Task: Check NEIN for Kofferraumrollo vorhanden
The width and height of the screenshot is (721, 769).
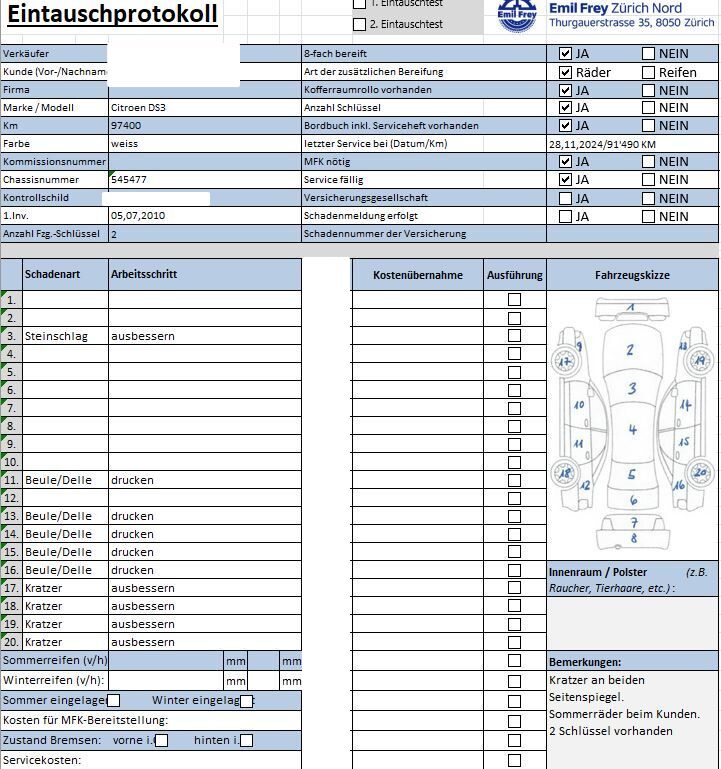Action: pos(648,90)
